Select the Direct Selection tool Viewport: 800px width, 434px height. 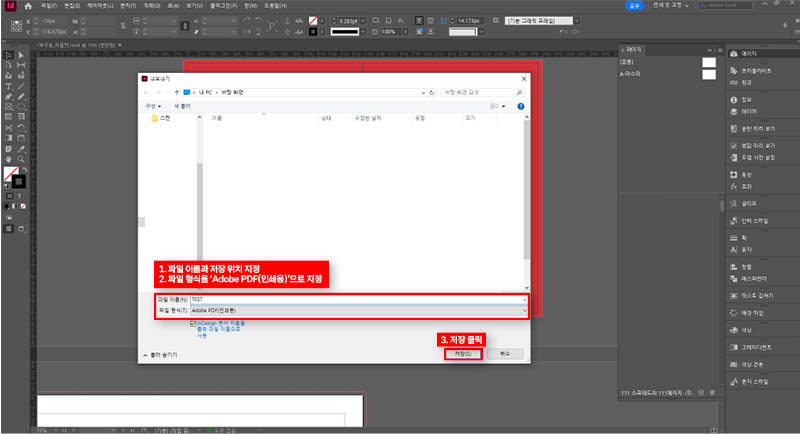[21, 55]
